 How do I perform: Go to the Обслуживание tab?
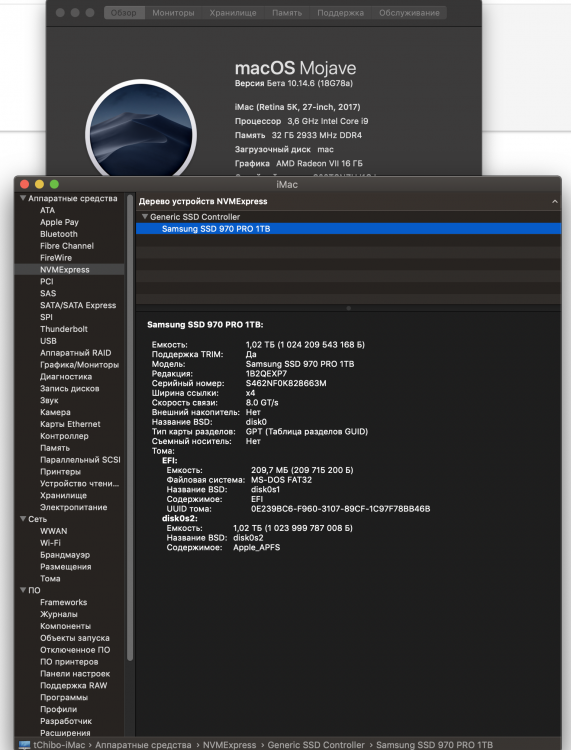pos(409,13)
